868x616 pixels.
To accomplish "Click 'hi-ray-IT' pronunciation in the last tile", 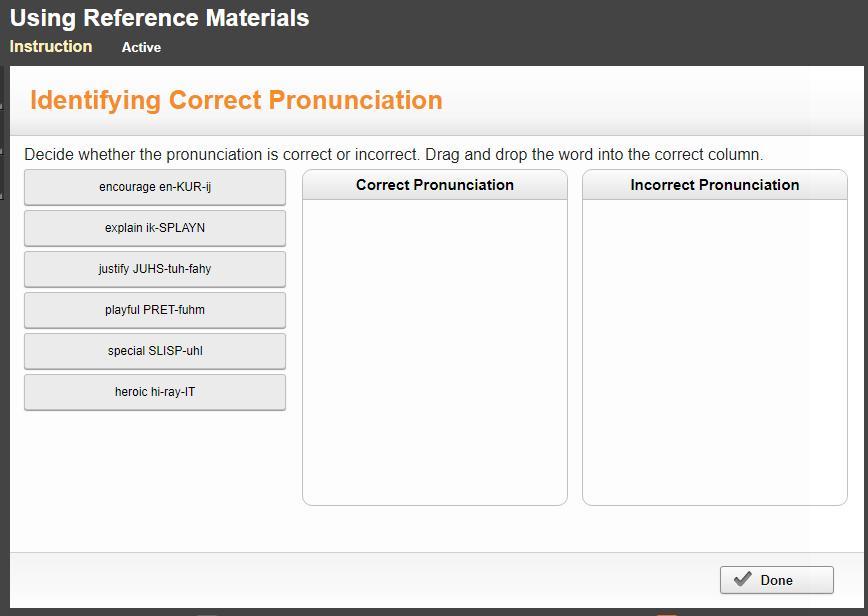I will pos(173,392).
